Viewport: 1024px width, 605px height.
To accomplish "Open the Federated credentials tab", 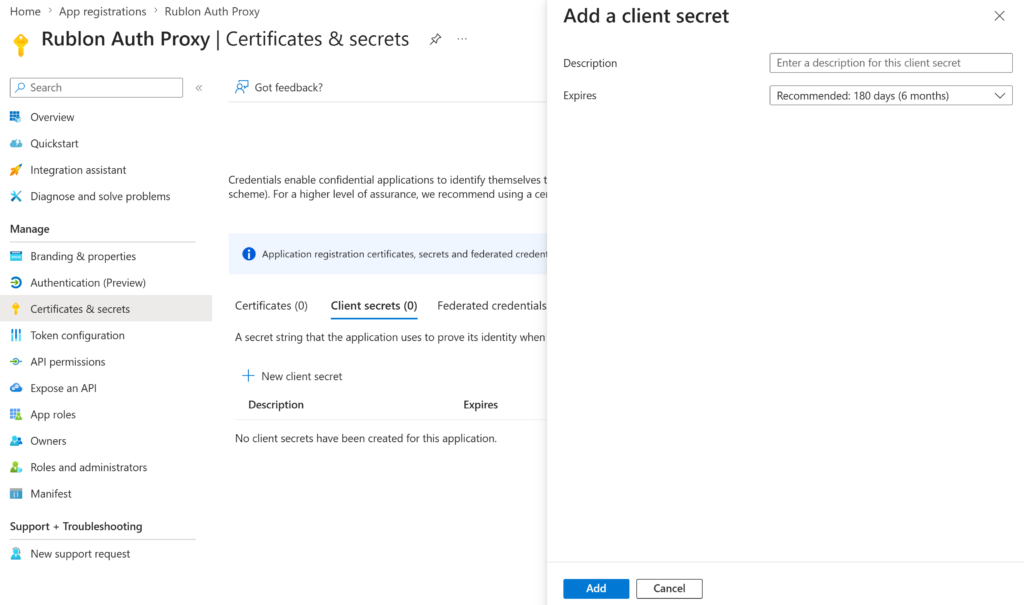I will click(491, 305).
